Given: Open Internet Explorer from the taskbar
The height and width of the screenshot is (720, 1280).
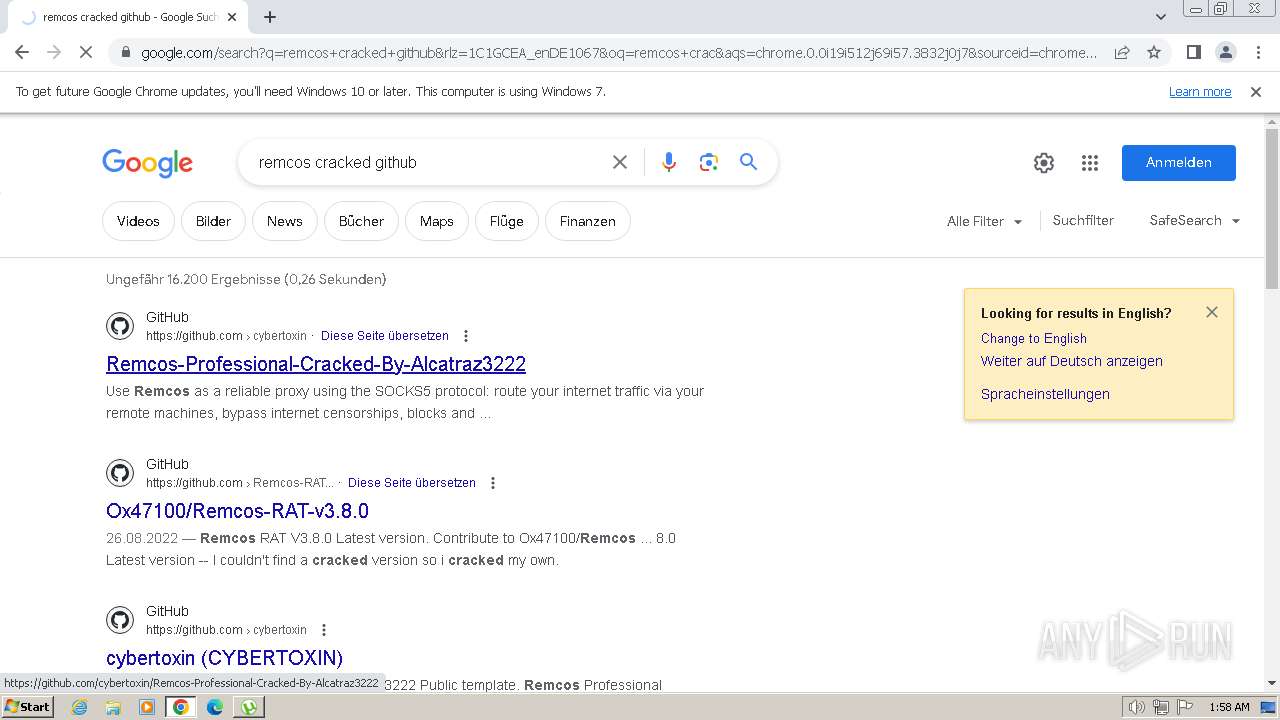Looking at the screenshot, I should [80, 707].
